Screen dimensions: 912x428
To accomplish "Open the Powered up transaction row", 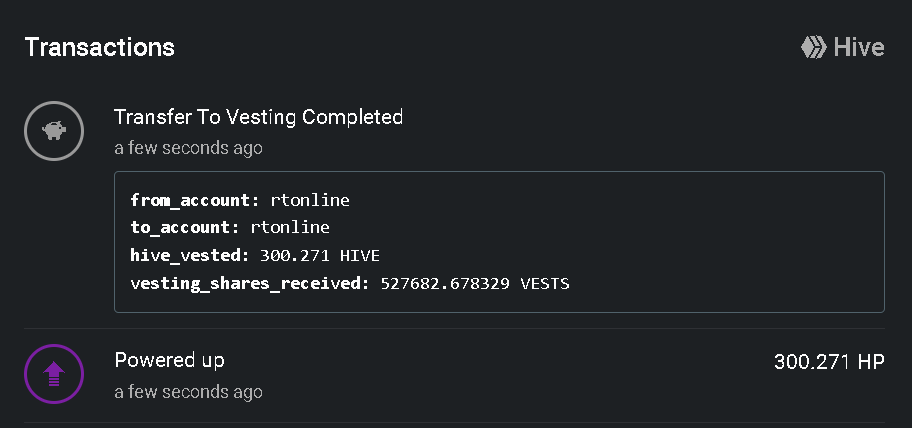I will tap(454, 375).
